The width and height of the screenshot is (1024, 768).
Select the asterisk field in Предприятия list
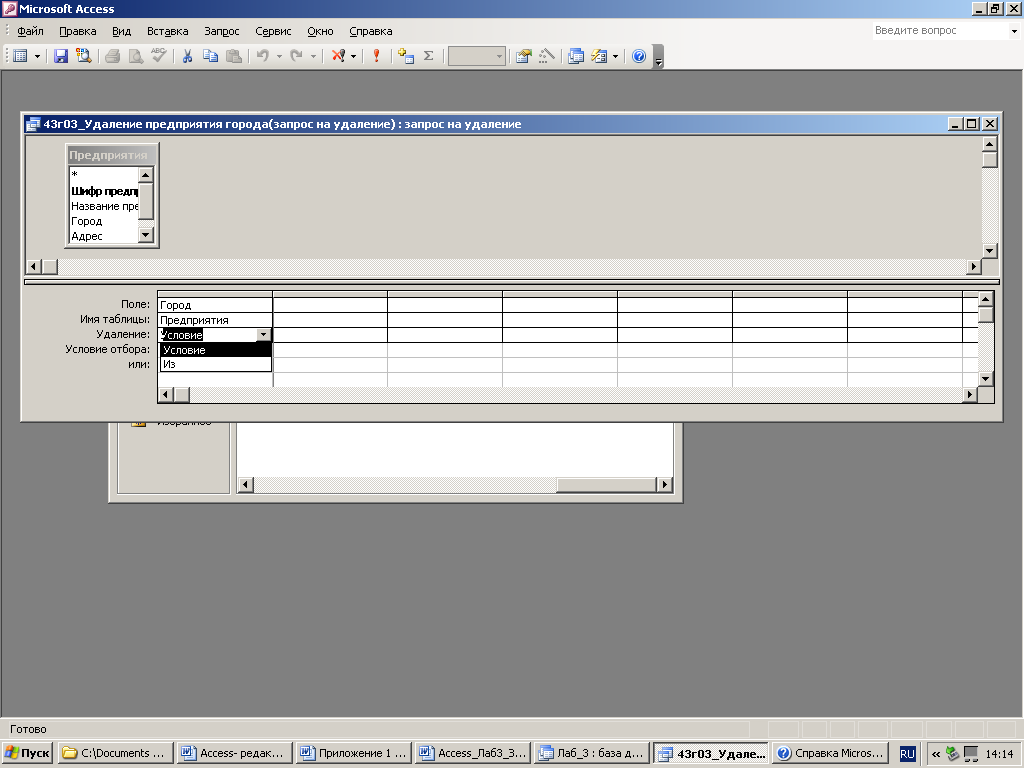tap(104, 174)
